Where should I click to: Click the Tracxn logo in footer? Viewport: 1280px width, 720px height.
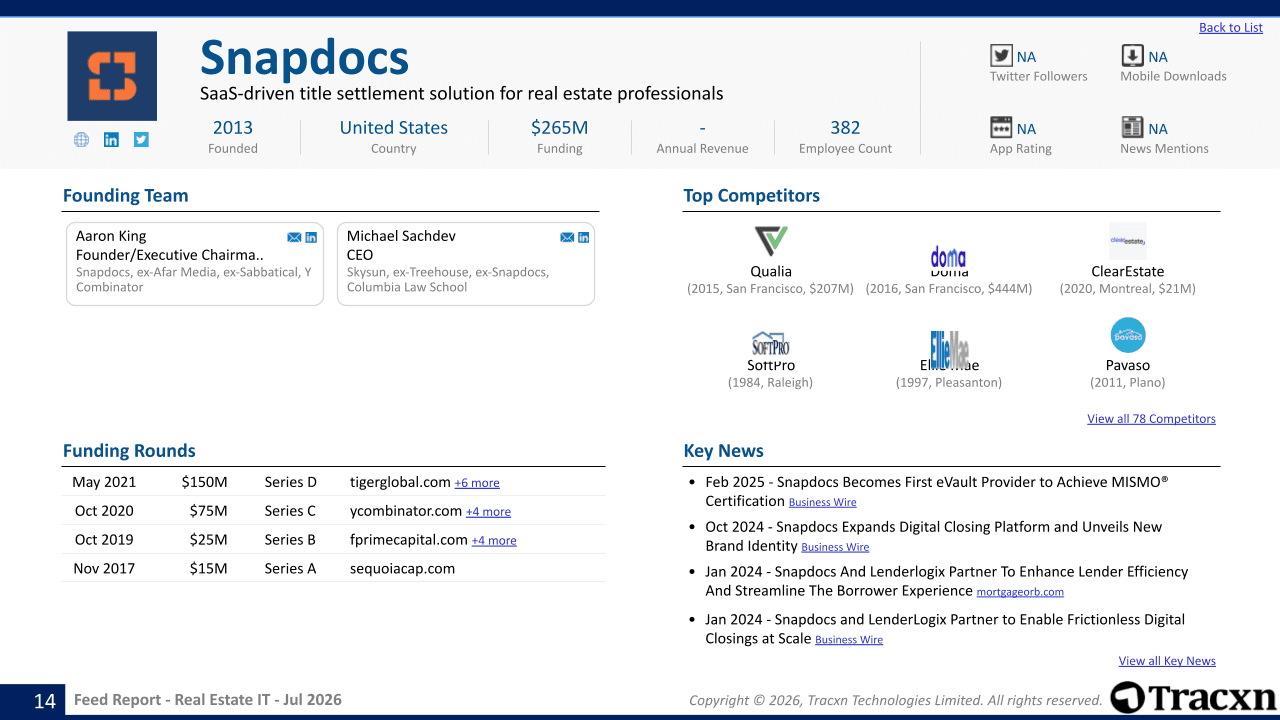coord(1193,697)
